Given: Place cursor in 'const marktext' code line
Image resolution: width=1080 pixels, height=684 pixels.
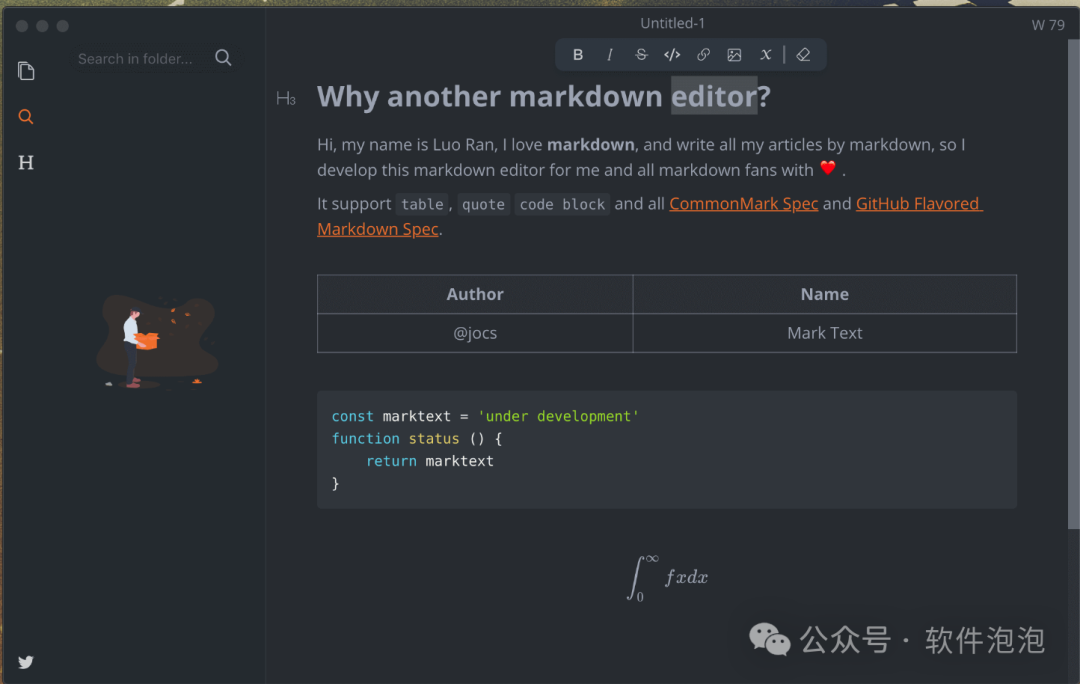Looking at the screenshot, I should coord(485,416).
